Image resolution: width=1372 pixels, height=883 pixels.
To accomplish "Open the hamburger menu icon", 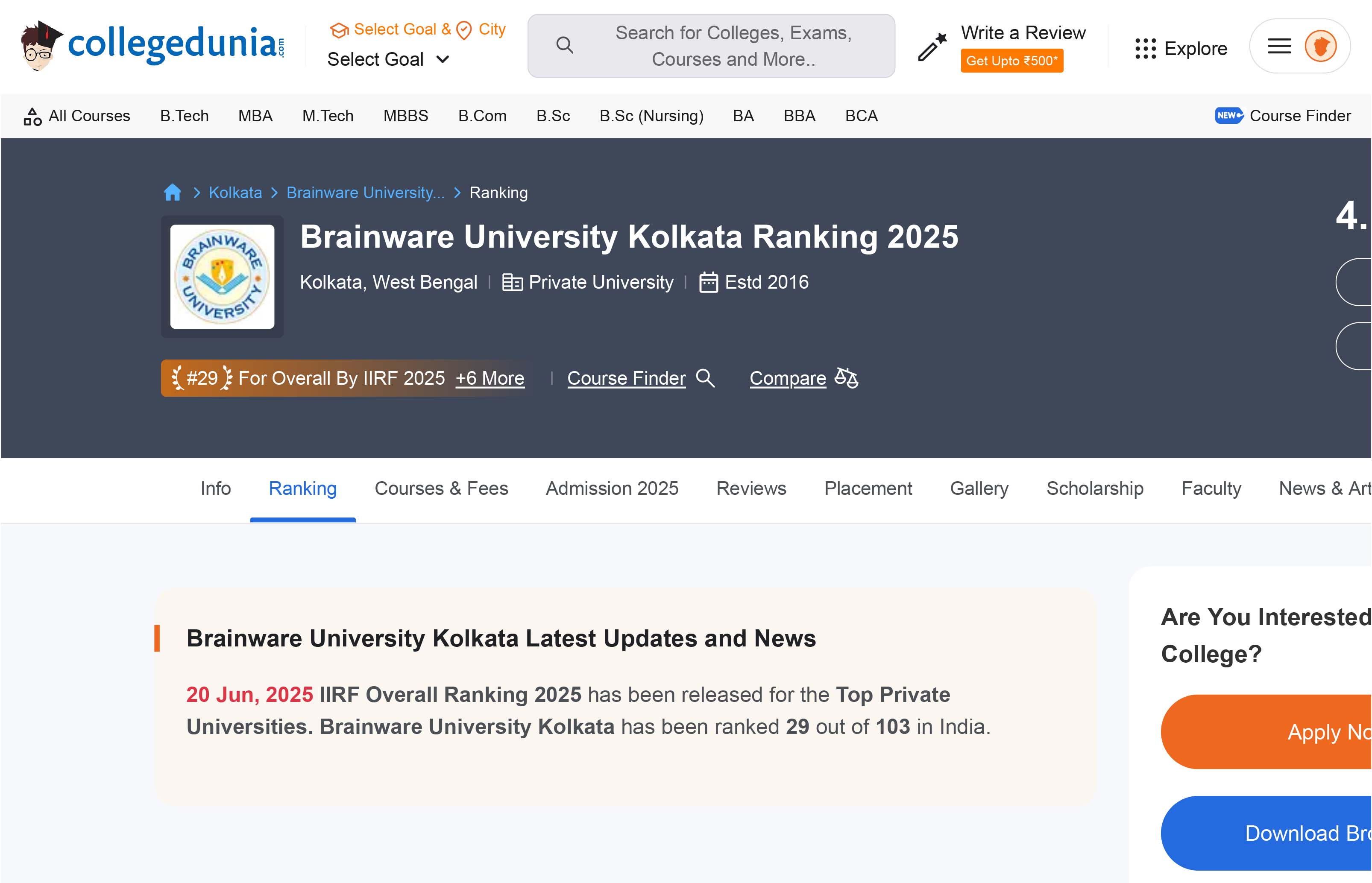I will click(1279, 46).
